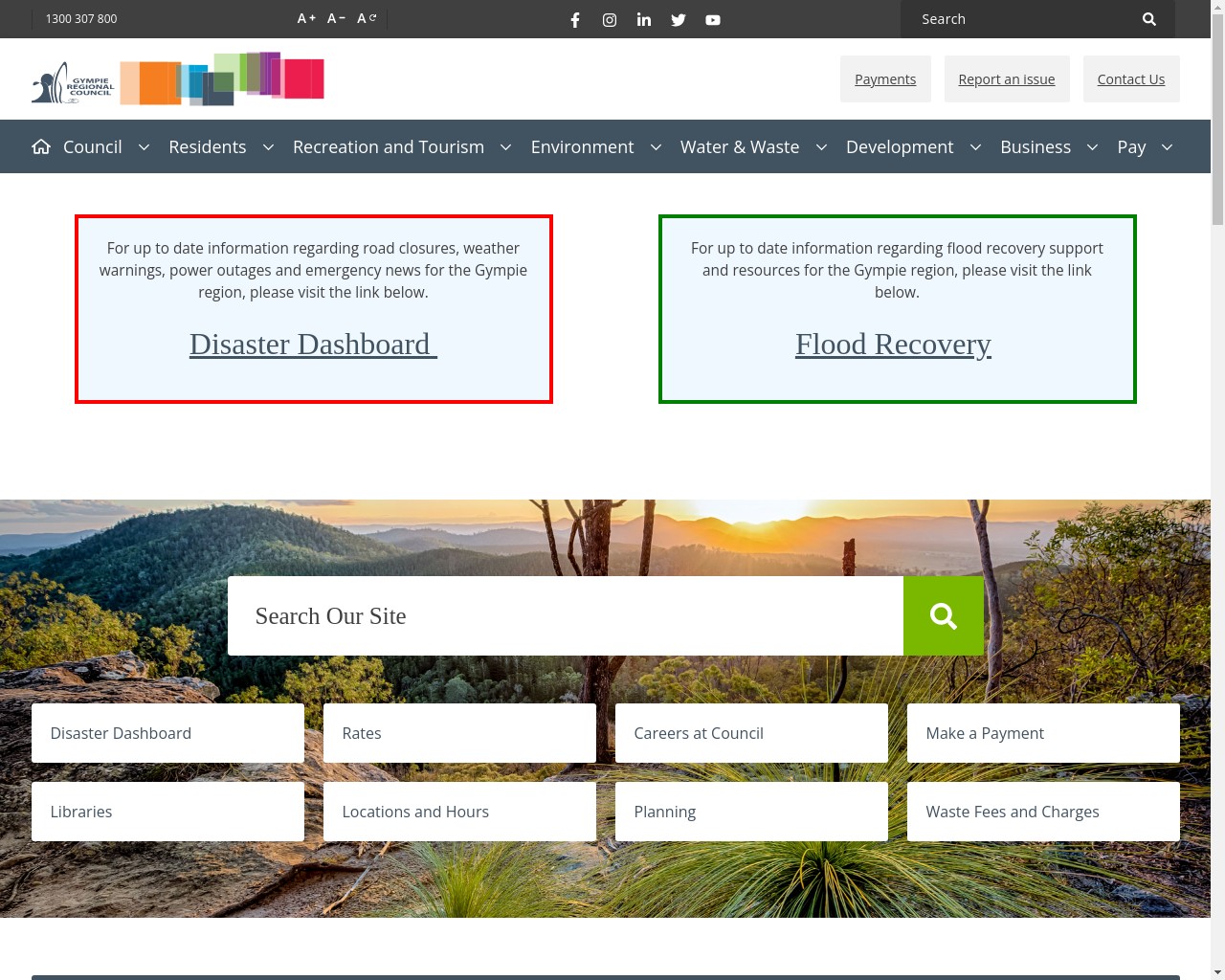
Task: Expand the Water & Waste dropdown arrow
Action: 821,147
